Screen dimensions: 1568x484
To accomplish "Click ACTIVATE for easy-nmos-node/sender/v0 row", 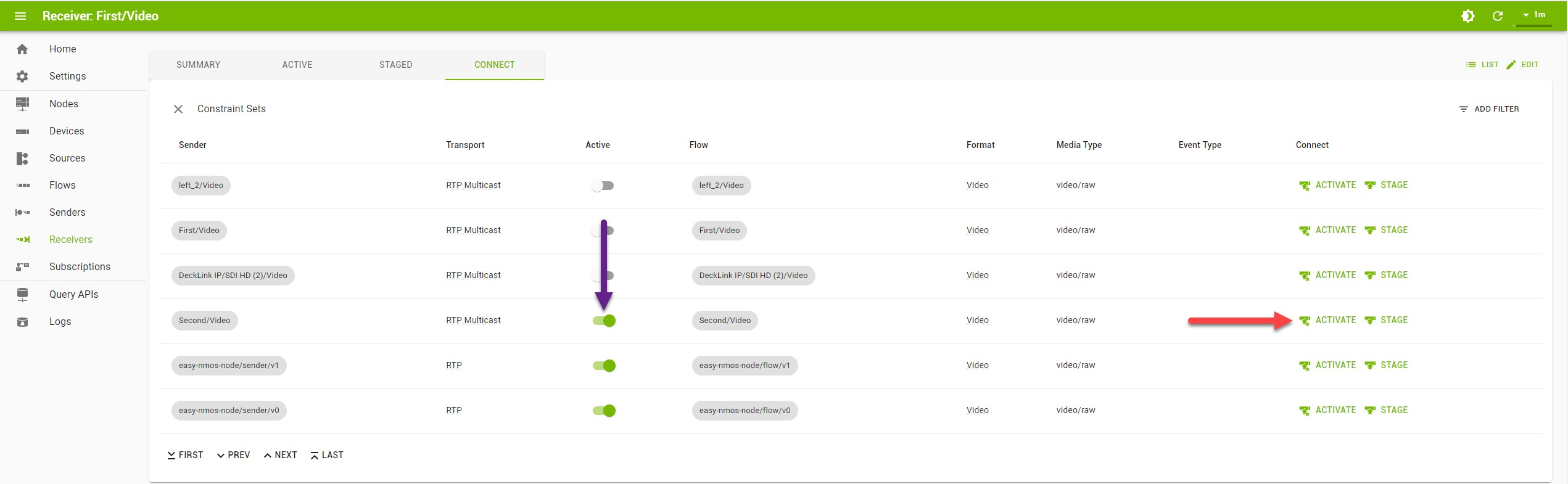I will point(1327,410).
